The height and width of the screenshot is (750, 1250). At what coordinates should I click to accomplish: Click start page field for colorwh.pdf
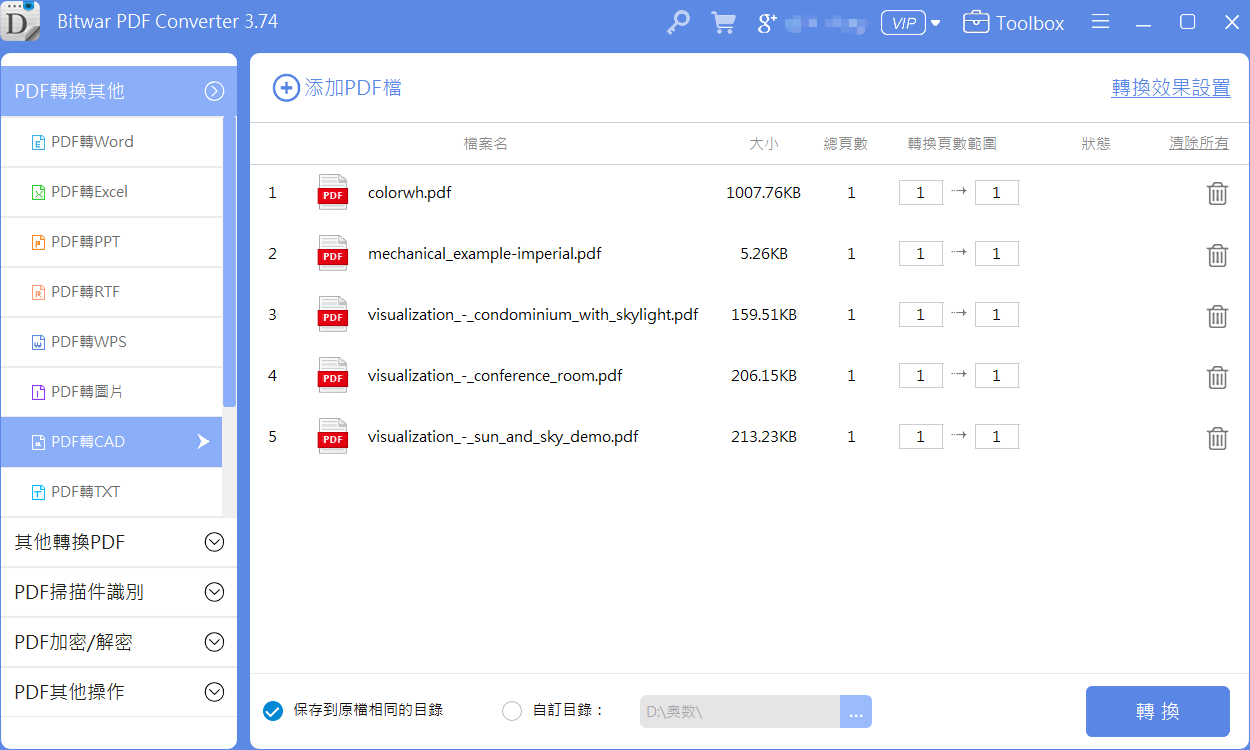(921, 193)
